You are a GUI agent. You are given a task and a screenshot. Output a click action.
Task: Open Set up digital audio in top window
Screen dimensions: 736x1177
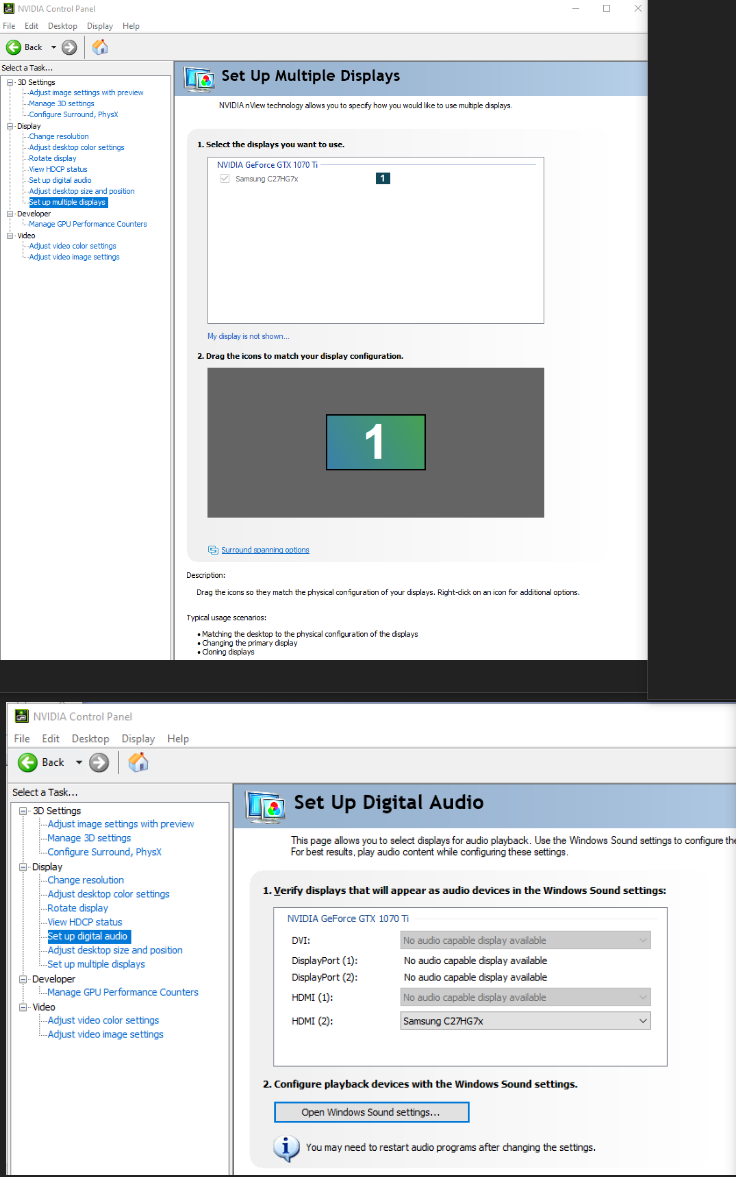(60, 180)
